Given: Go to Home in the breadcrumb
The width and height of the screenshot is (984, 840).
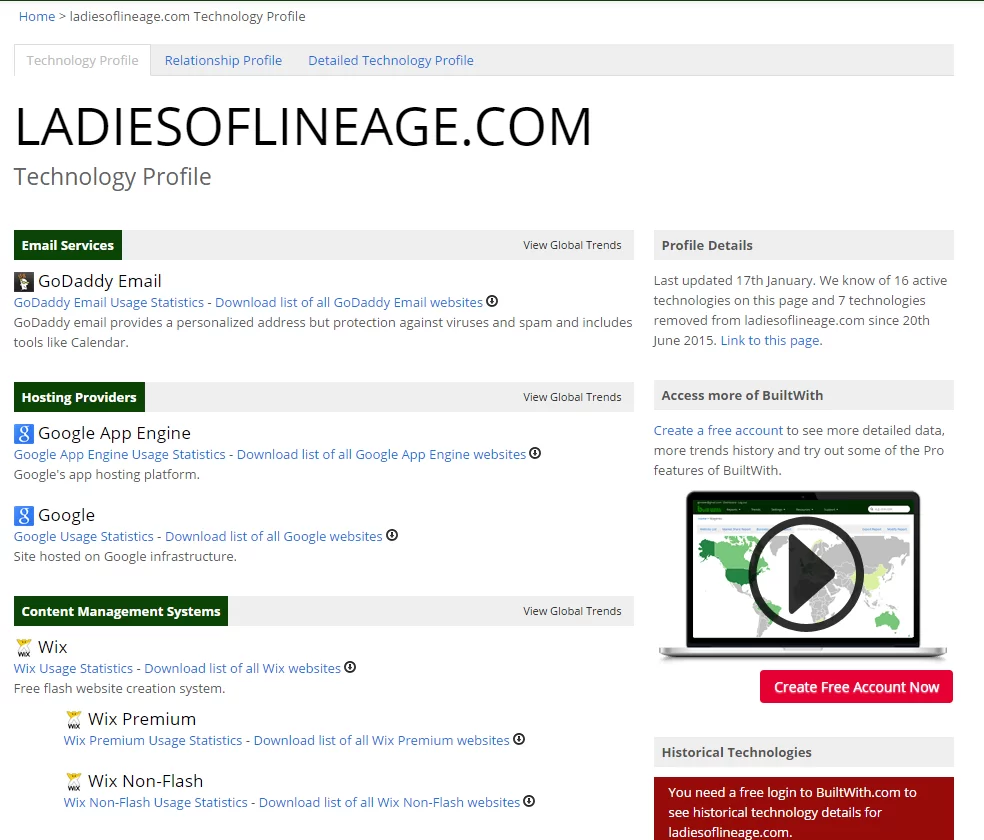Looking at the screenshot, I should [x=37, y=16].
